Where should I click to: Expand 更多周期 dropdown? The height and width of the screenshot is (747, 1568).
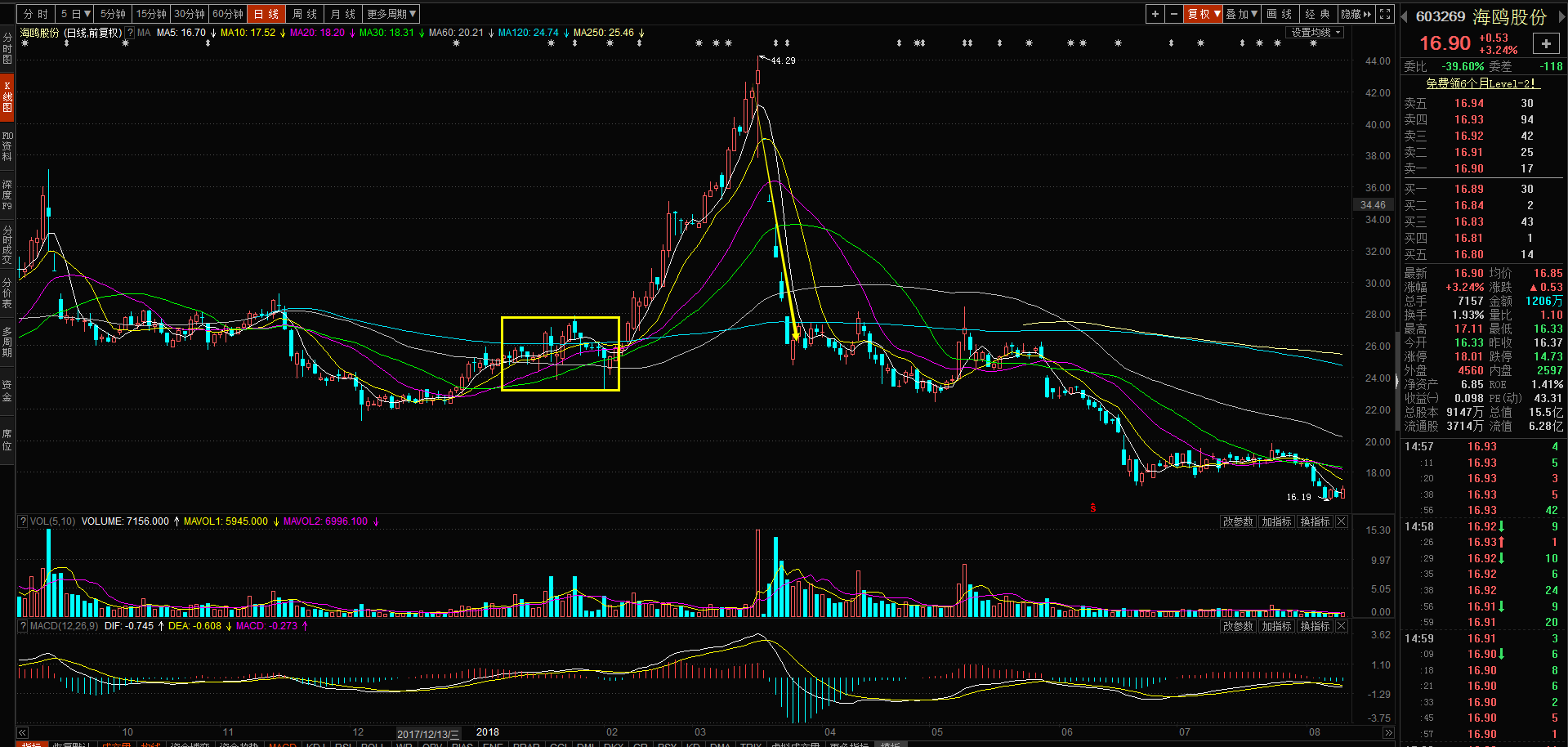(x=391, y=14)
